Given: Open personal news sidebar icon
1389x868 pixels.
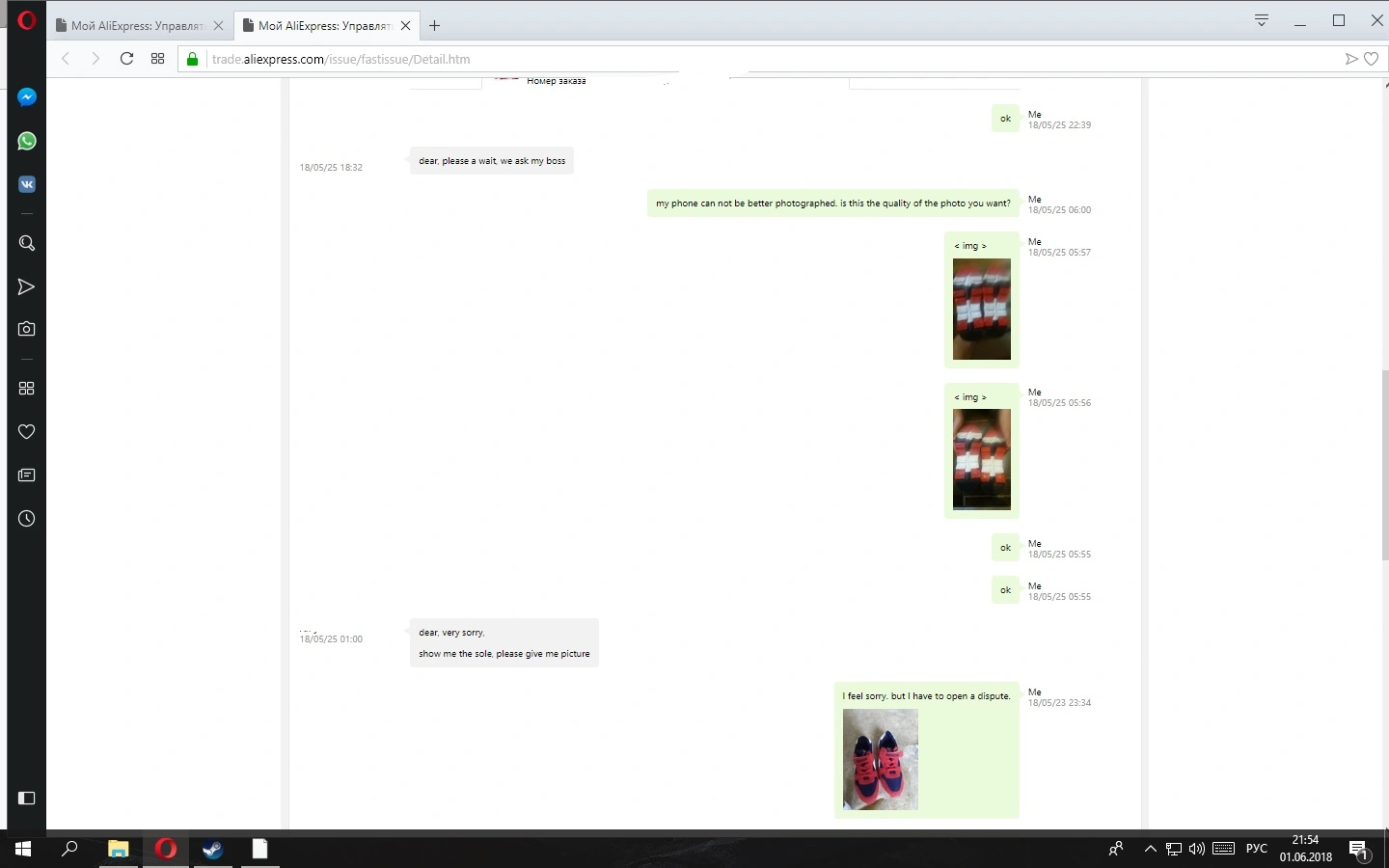Looking at the screenshot, I should 27,475.
